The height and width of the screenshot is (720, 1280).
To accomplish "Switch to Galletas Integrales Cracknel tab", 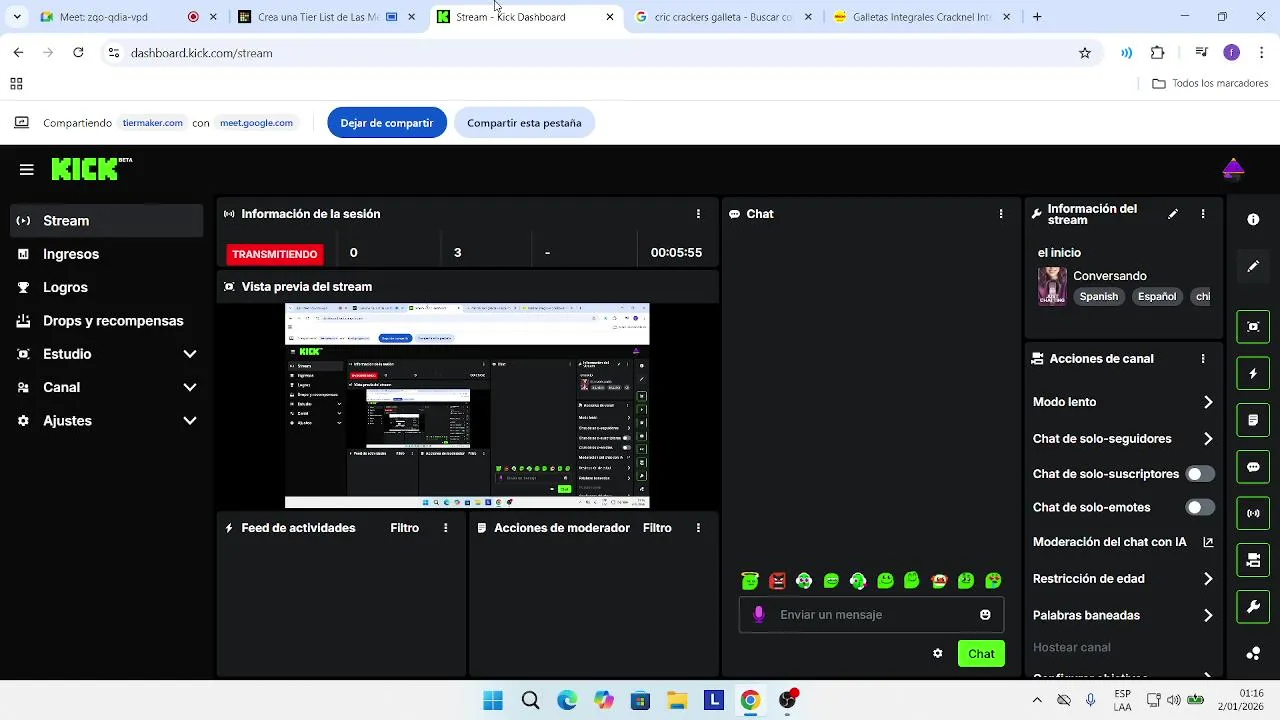I will [920, 17].
